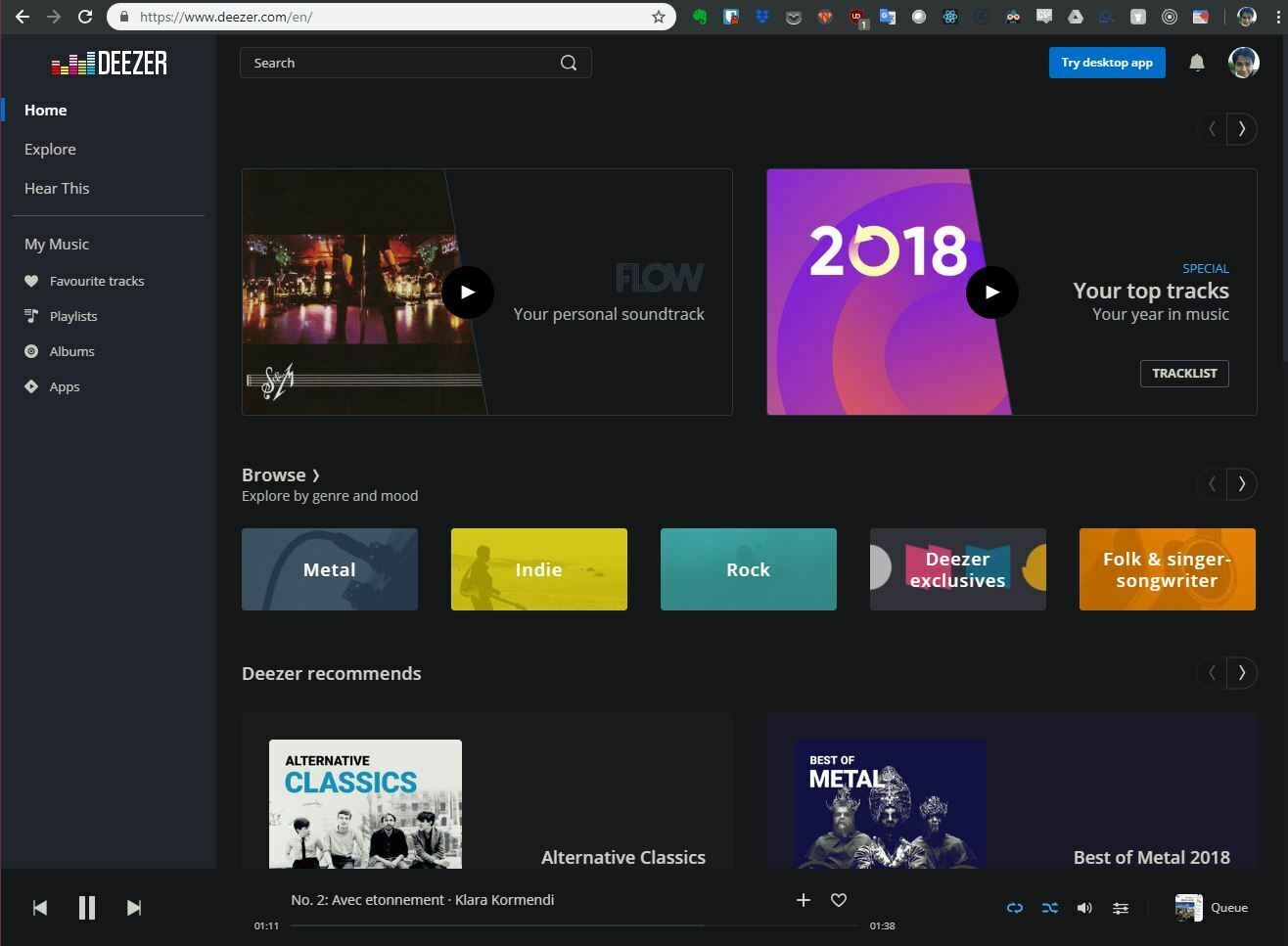Open Evernote extension icon

[x=700, y=17]
